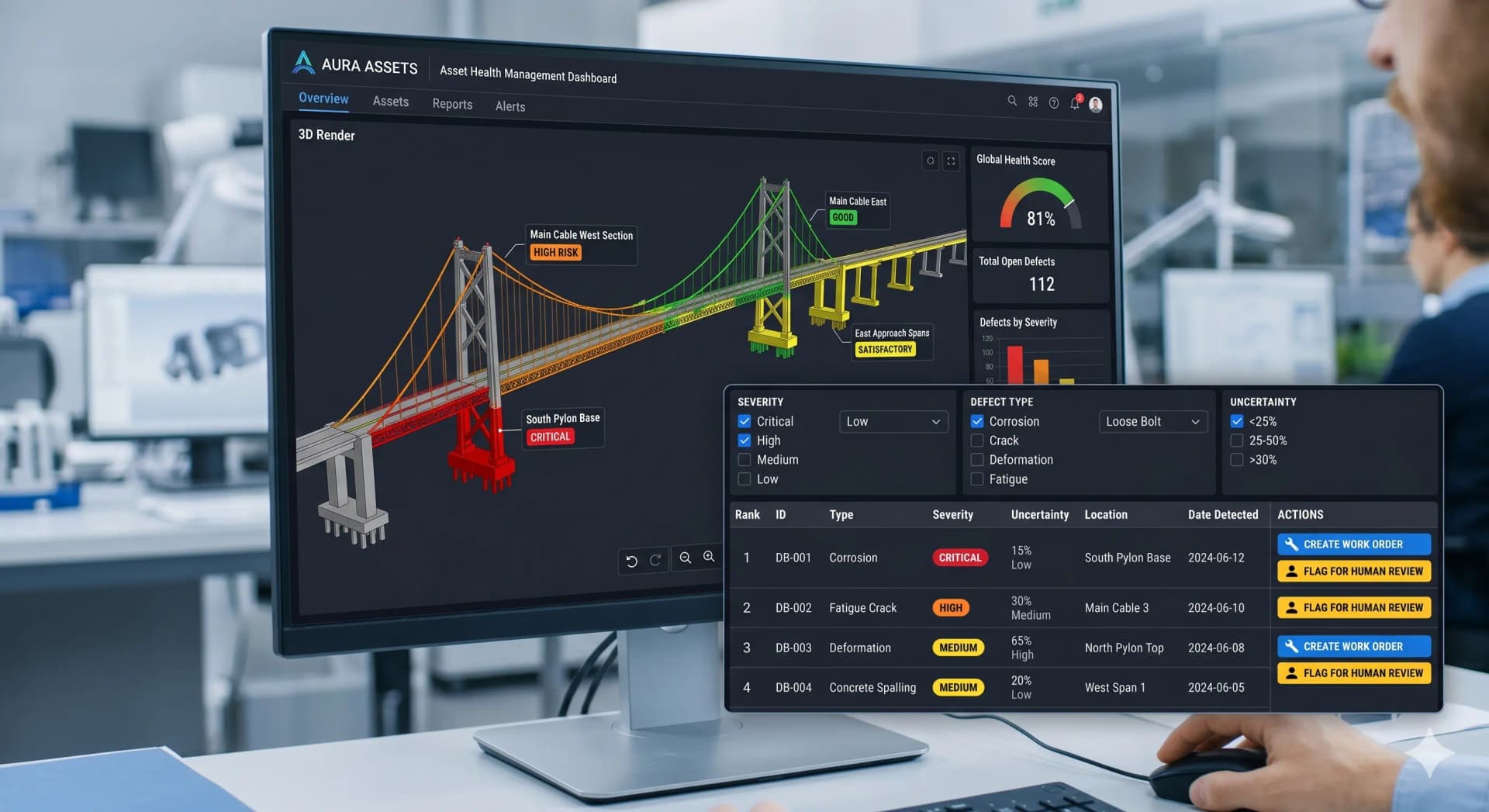Zoom out of the 3D bridge render
Screen dimensions: 1489x812
pos(686,558)
